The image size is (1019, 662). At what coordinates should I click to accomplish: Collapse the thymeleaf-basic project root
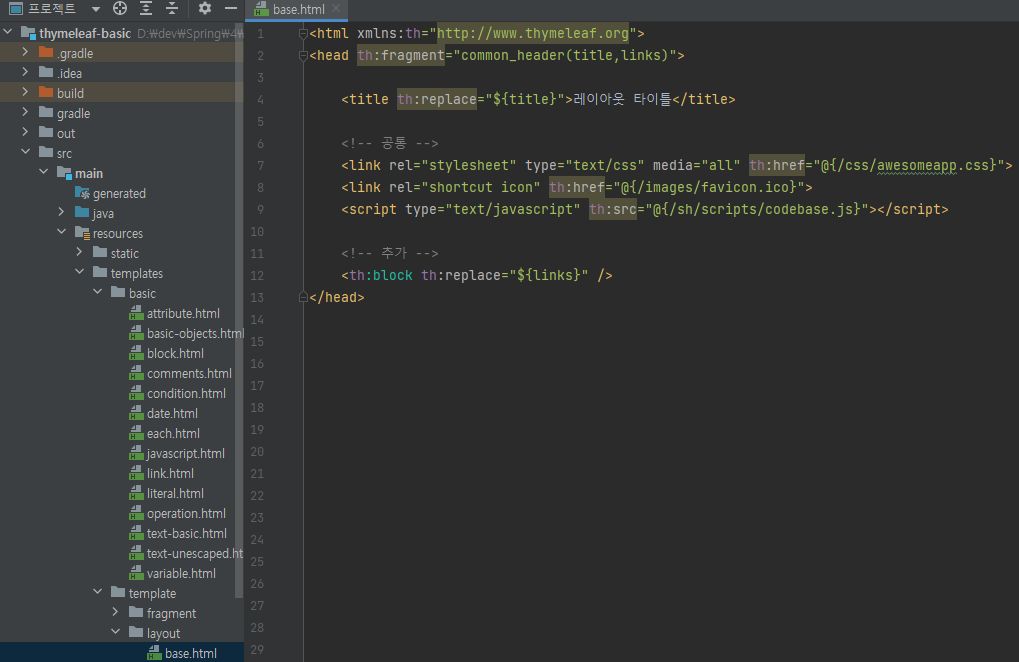[x=8, y=32]
